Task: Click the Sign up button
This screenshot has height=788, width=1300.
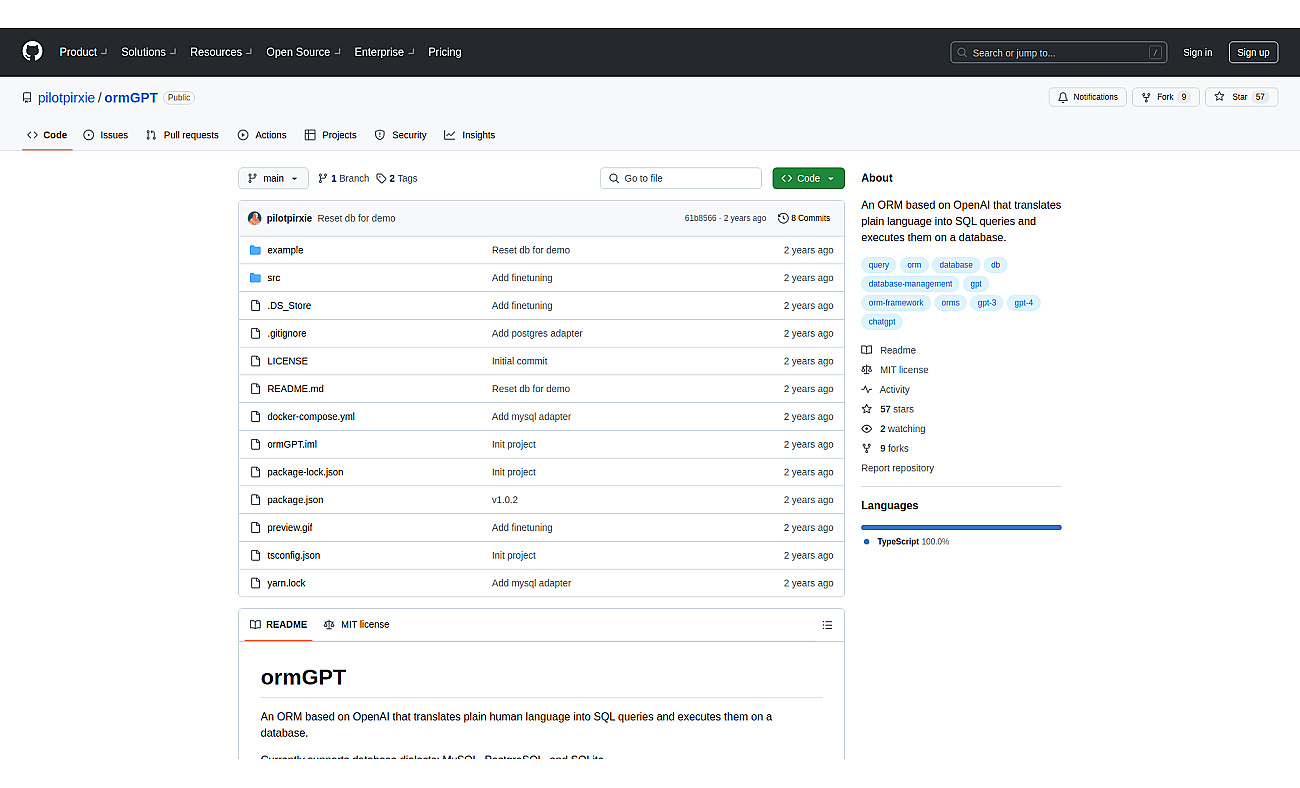Action: click(1253, 53)
